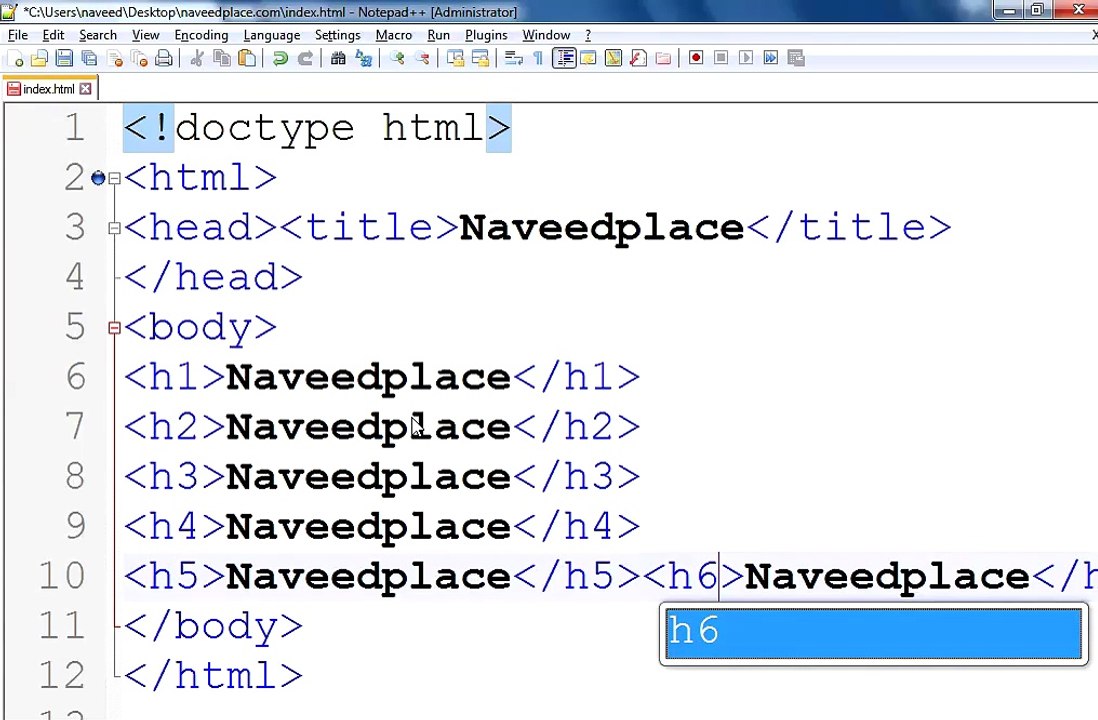This screenshot has height=720, width=1098.
Task: Click the green Undo arrow icon
Action: (280, 58)
